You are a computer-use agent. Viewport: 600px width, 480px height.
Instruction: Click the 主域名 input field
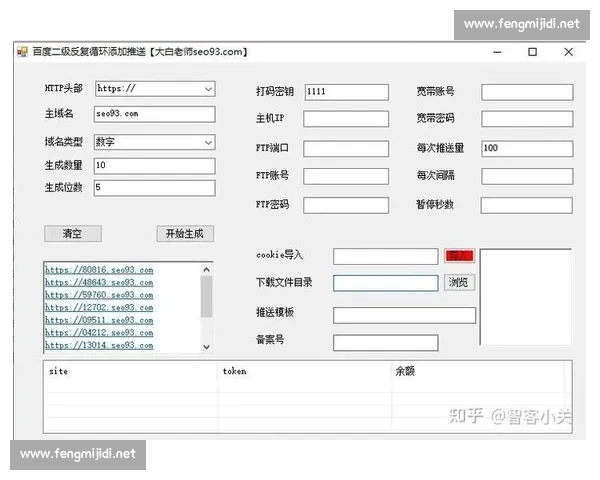pyautogui.click(x=155, y=114)
